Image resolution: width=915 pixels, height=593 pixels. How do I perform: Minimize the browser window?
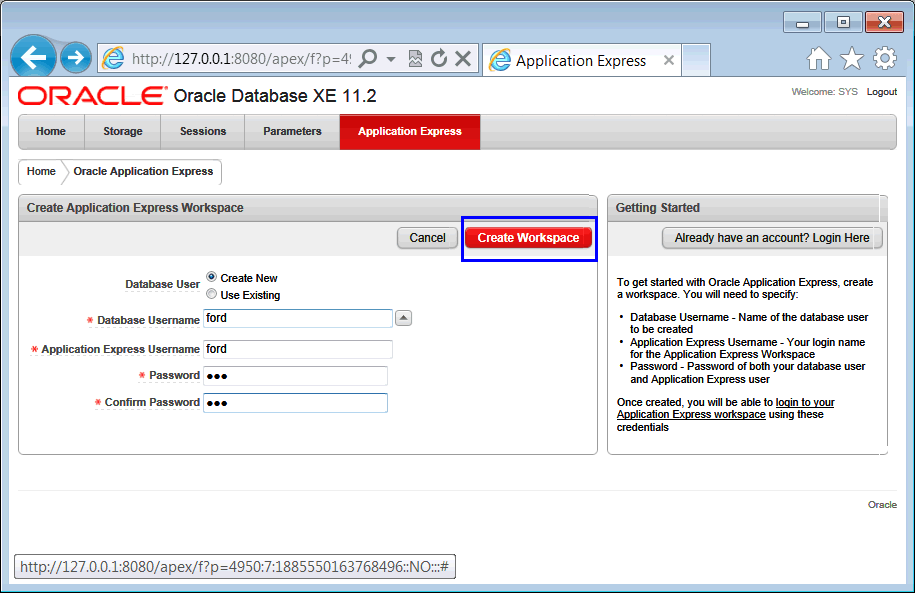[x=802, y=23]
